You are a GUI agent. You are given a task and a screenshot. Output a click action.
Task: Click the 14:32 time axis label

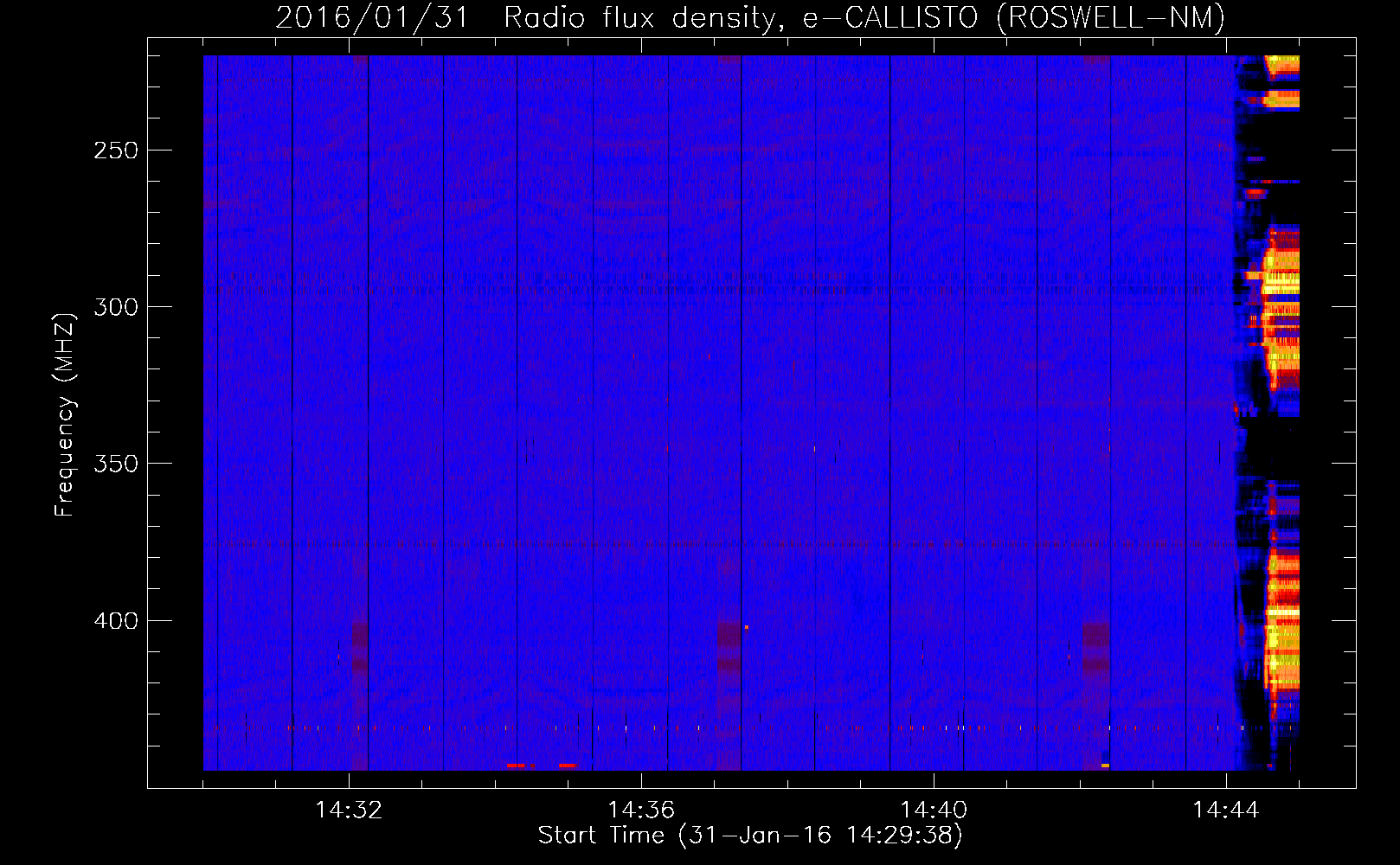[349, 810]
